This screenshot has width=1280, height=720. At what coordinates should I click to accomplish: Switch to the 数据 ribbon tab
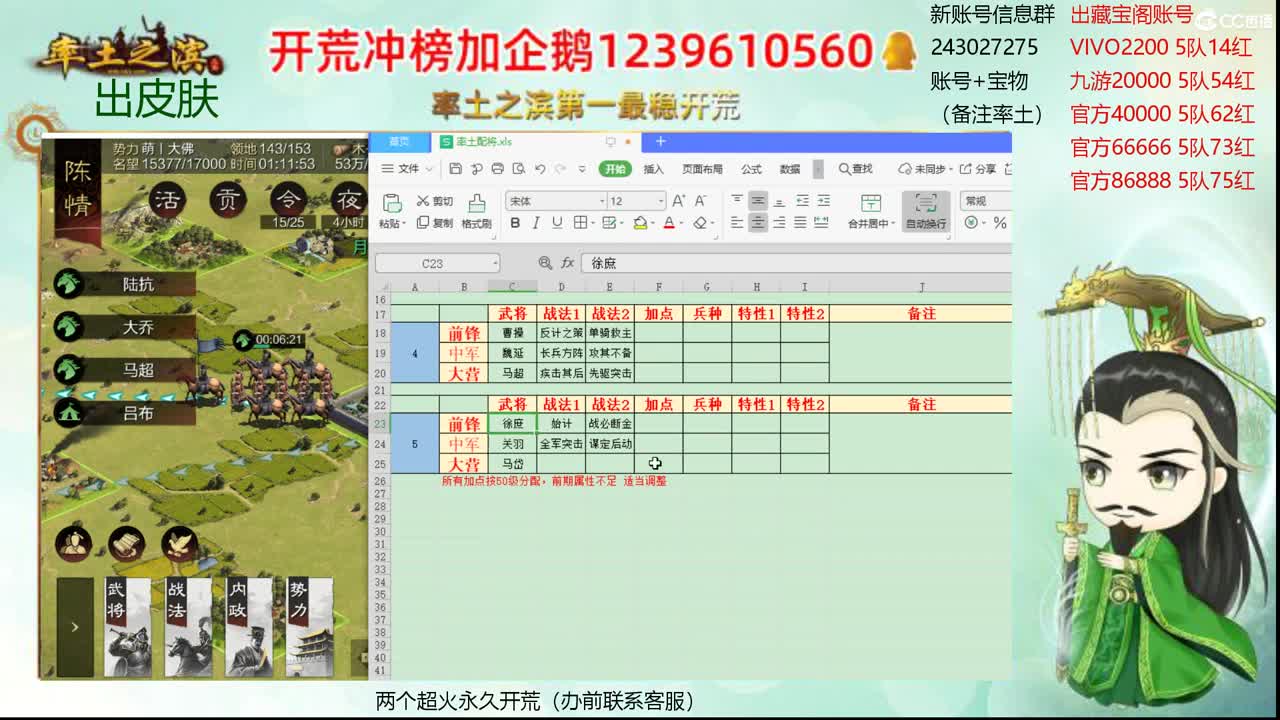tap(790, 169)
